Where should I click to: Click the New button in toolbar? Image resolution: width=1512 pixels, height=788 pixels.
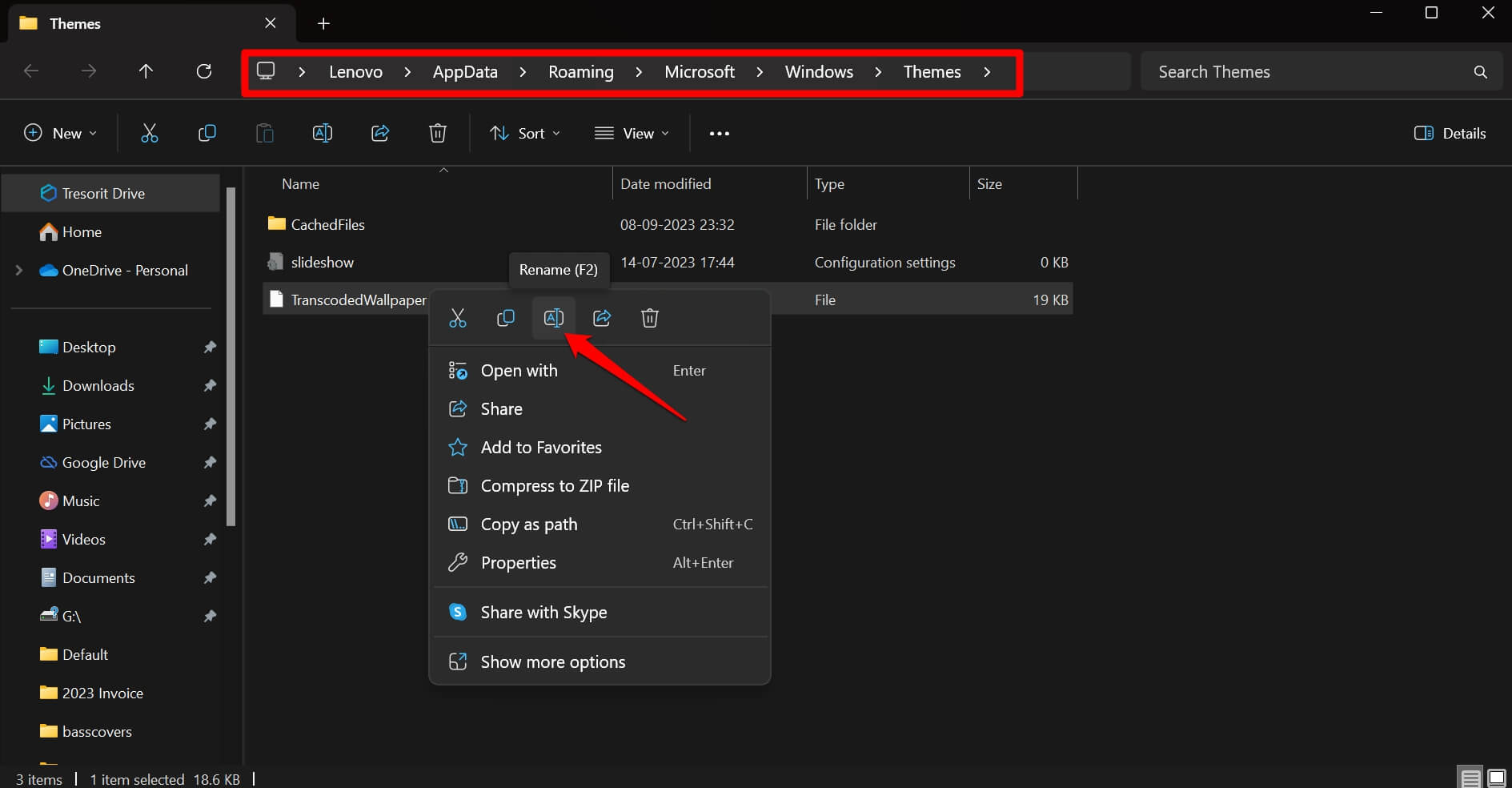[x=61, y=133]
